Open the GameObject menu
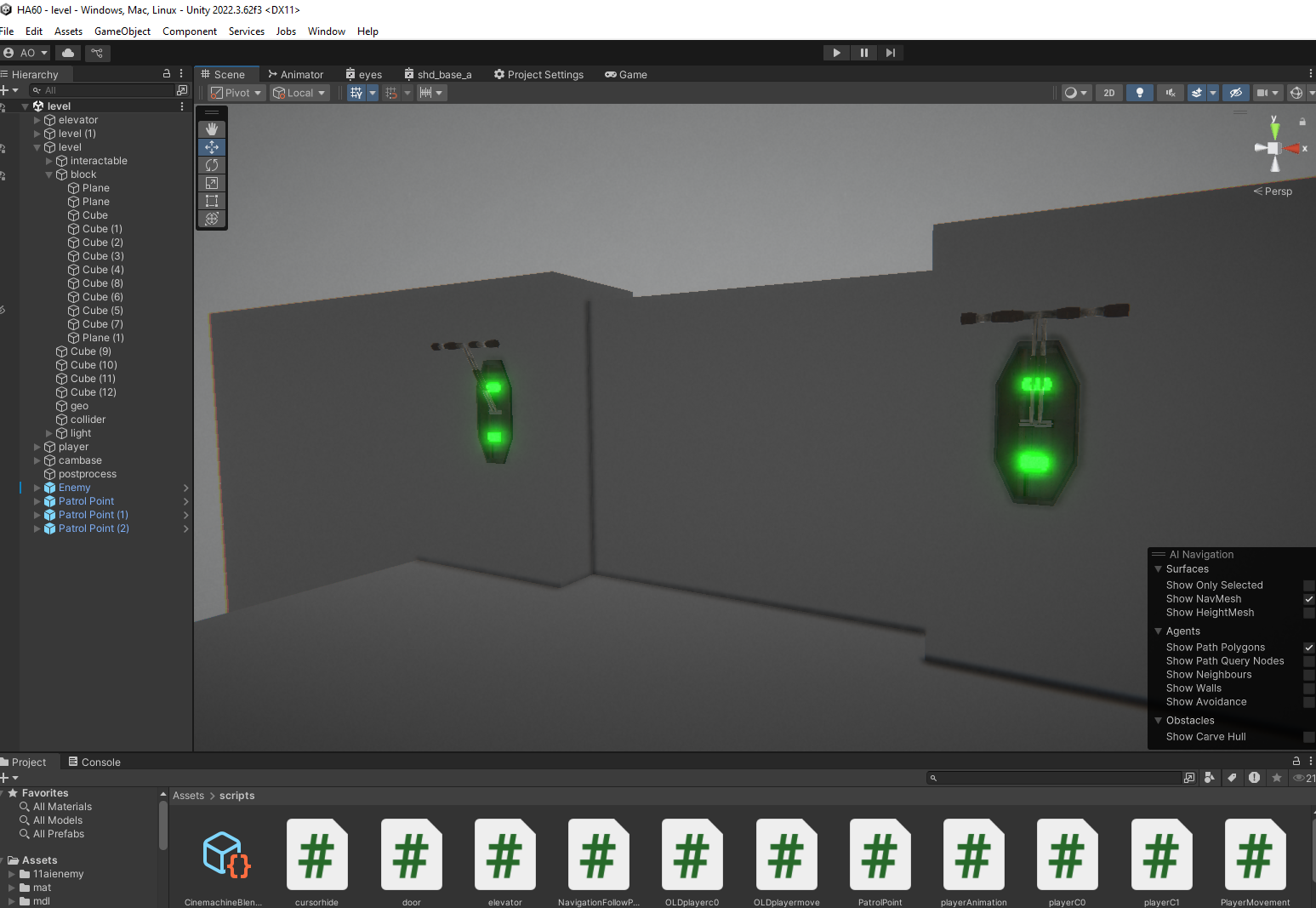Screen dimensions: 1316x908 tap(122, 31)
